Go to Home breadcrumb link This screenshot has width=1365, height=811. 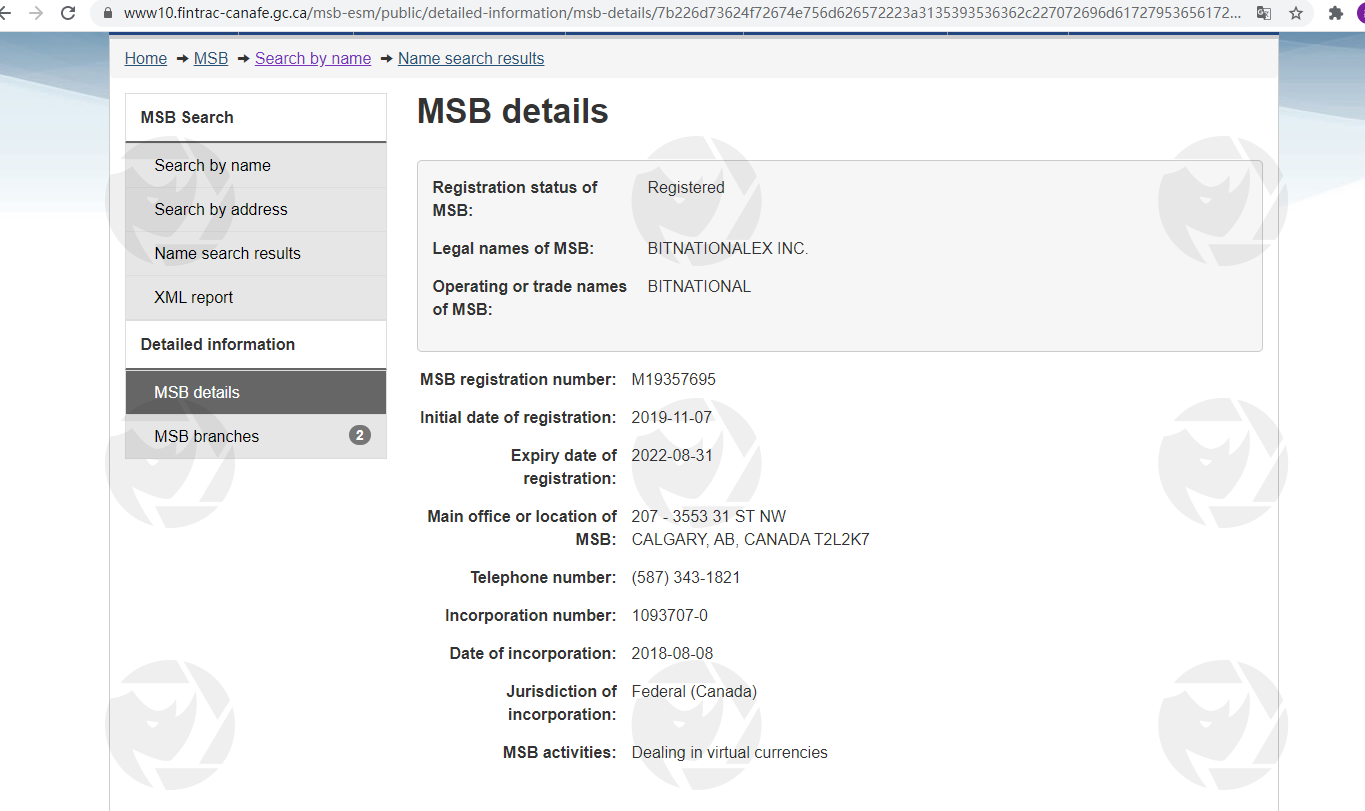pos(145,58)
